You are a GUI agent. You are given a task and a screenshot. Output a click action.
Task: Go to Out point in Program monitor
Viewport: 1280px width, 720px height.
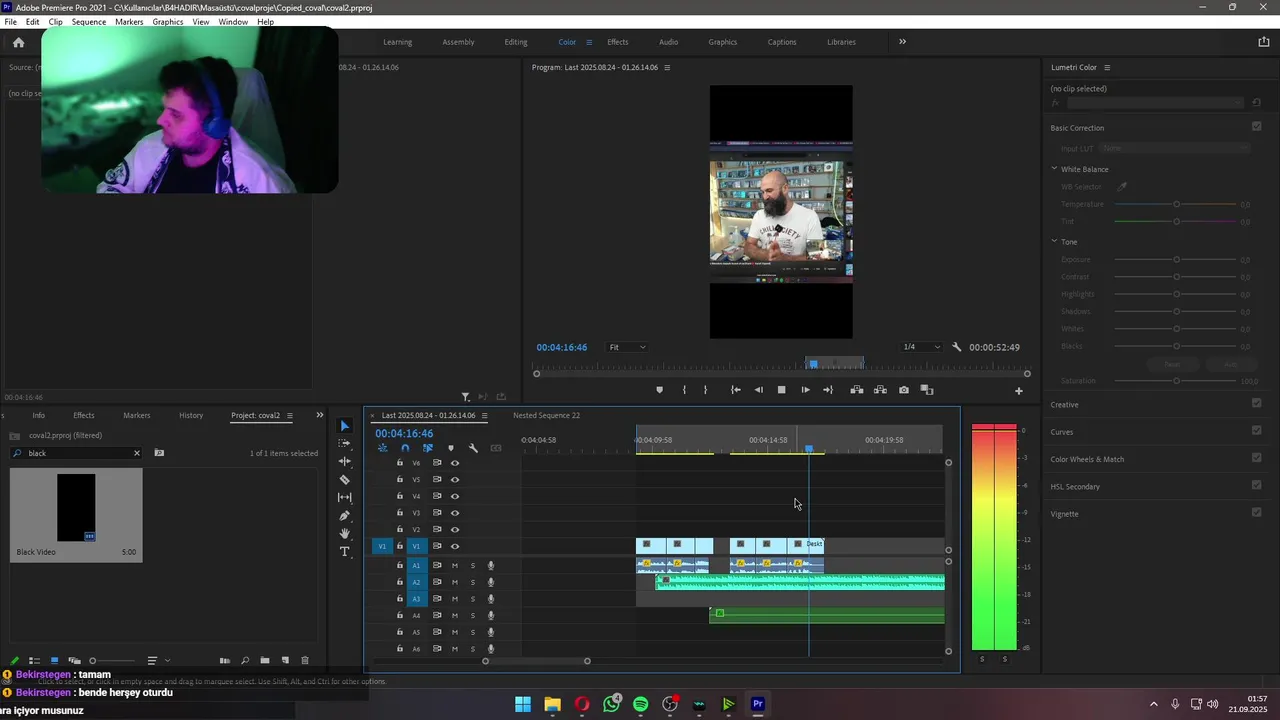click(x=828, y=390)
